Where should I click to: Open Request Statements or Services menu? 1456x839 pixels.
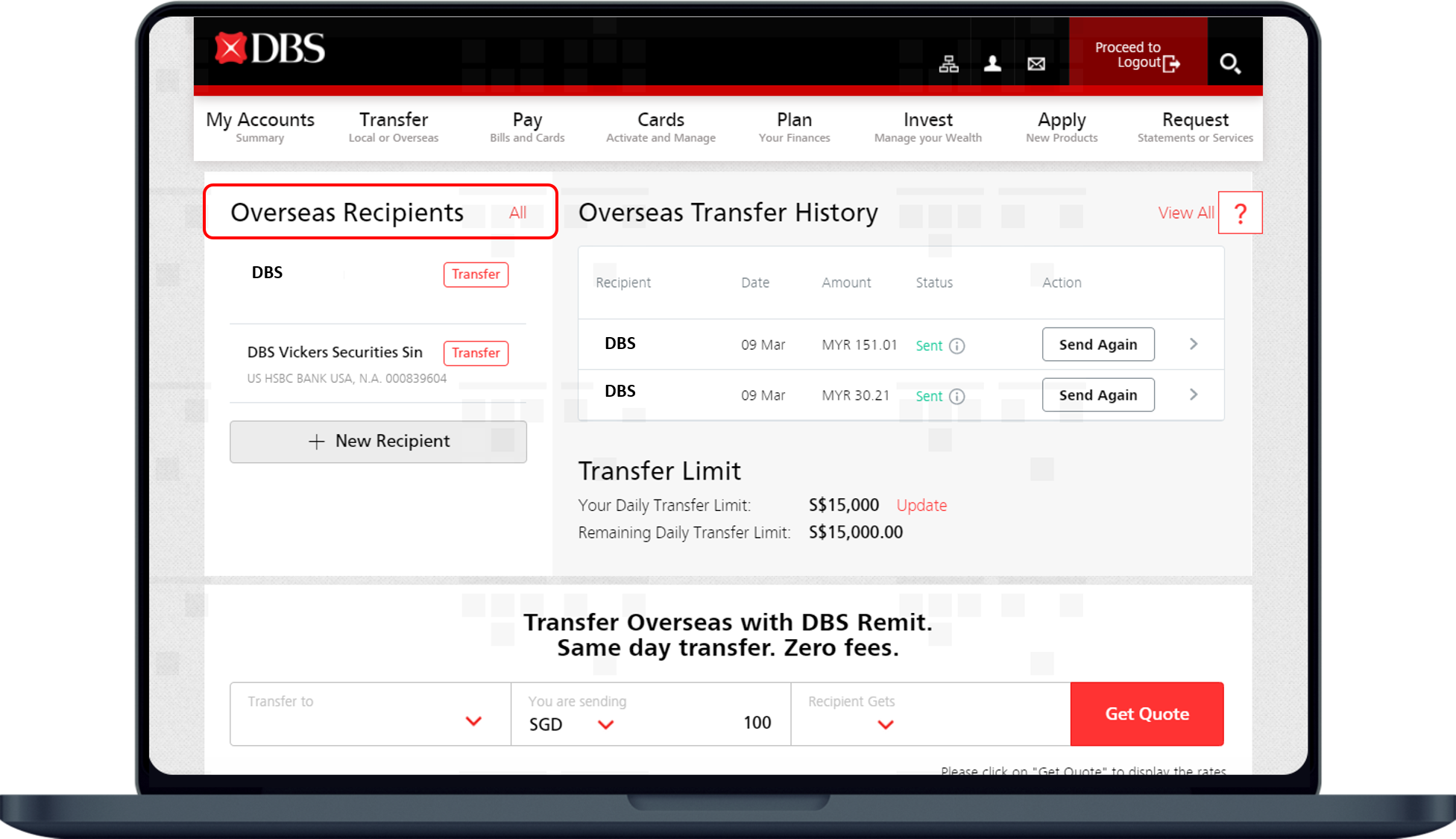(1195, 128)
